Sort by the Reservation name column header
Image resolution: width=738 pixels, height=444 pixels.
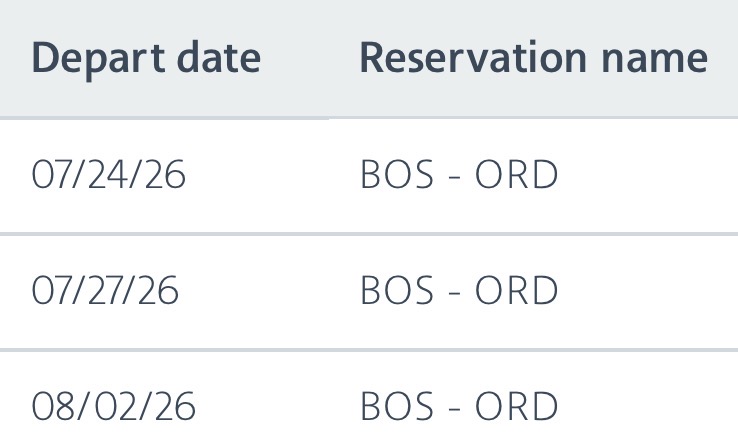pos(533,58)
